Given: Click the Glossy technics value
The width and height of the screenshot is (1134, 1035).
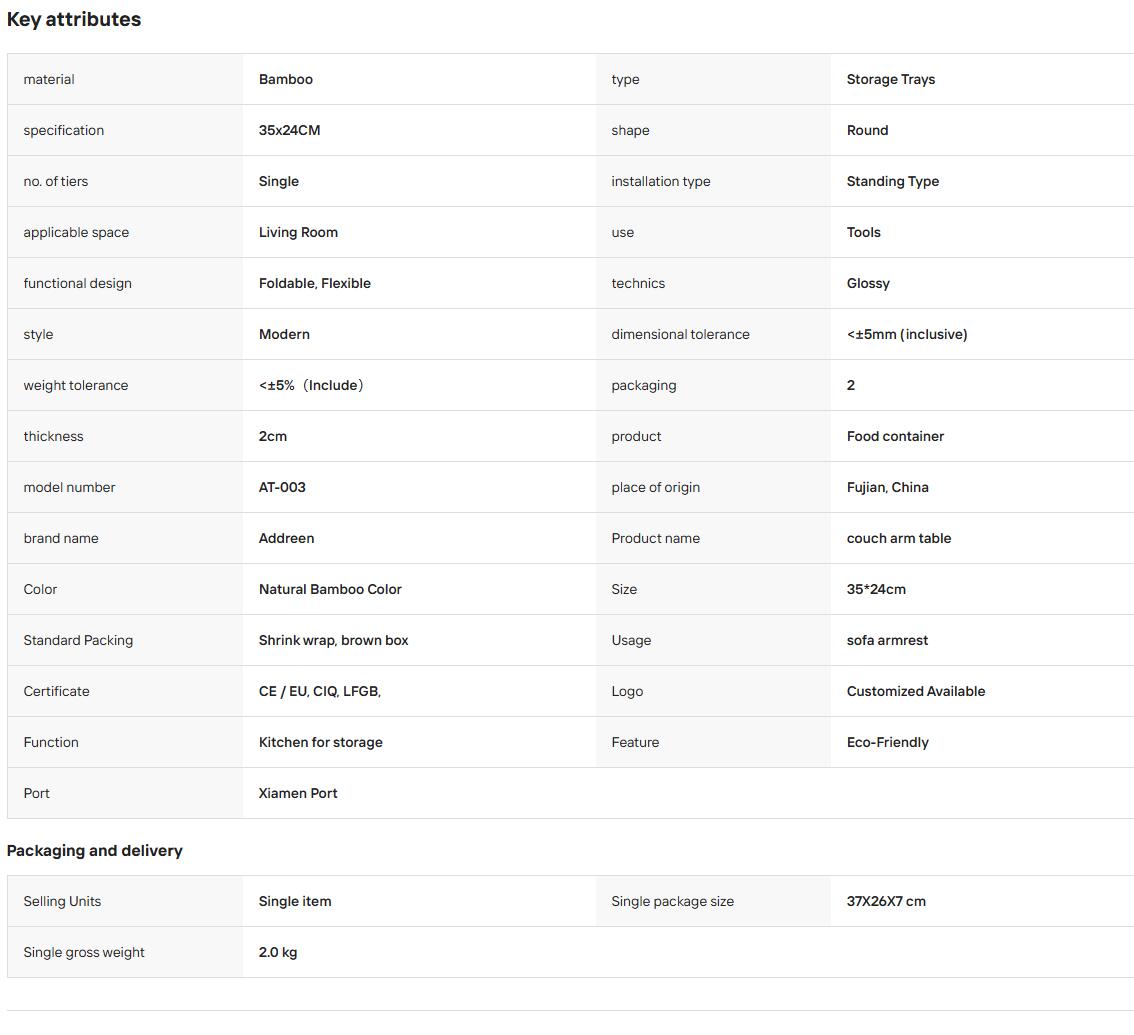Looking at the screenshot, I should pyautogui.click(x=868, y=284).
